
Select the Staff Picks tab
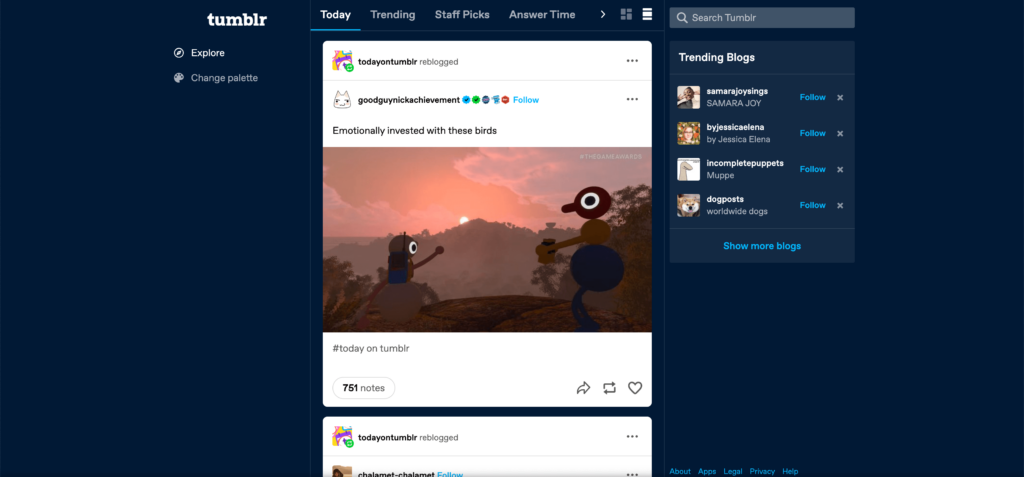click(x=462, y=14)
